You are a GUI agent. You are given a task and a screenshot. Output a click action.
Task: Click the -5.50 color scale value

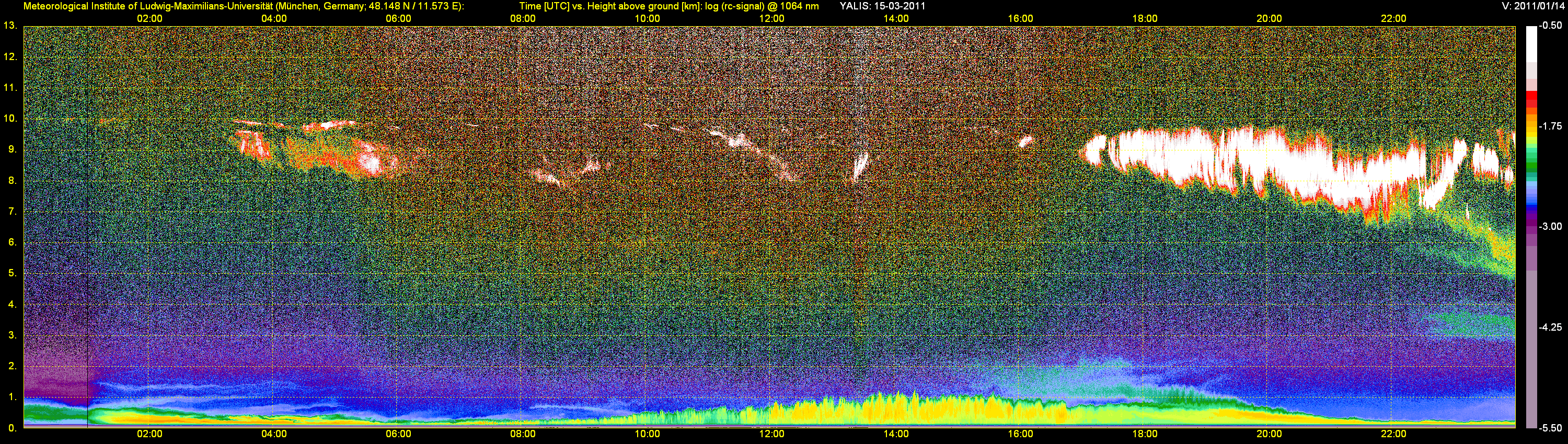1550,428
